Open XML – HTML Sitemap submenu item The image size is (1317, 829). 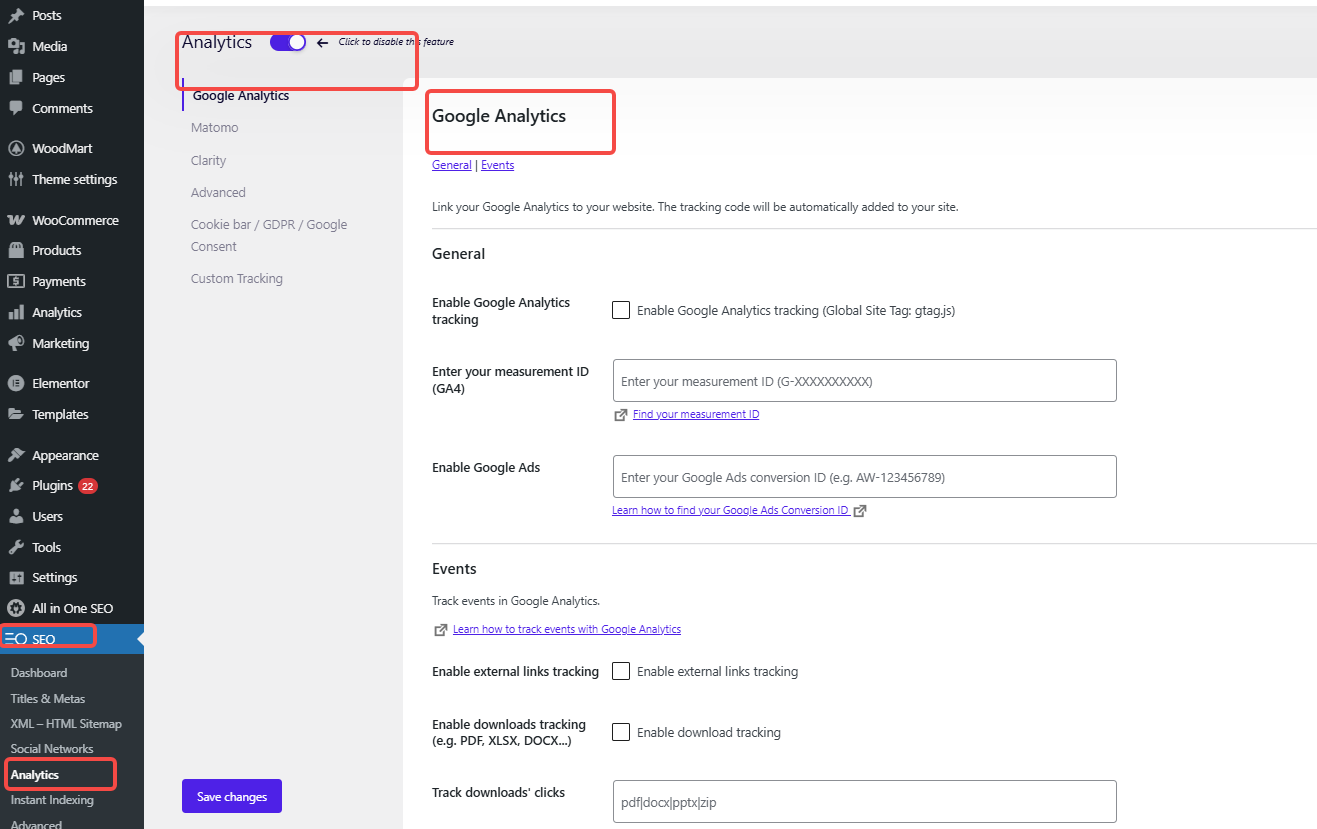point(66,723)
